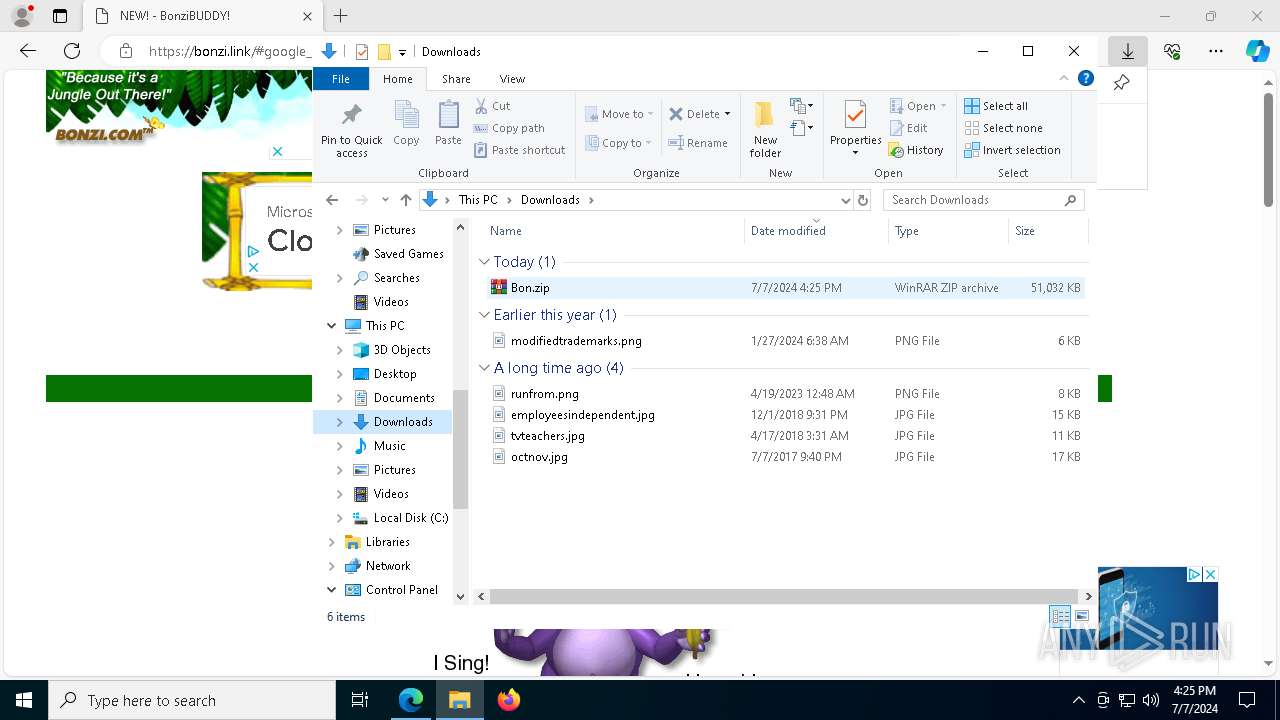Click Select none in ribbon
1280x720 pixels.
point(1003,128)
